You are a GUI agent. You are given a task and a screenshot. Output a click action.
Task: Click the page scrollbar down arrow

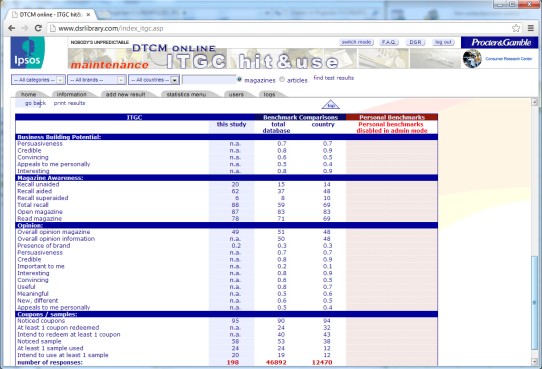click(534, 362)
